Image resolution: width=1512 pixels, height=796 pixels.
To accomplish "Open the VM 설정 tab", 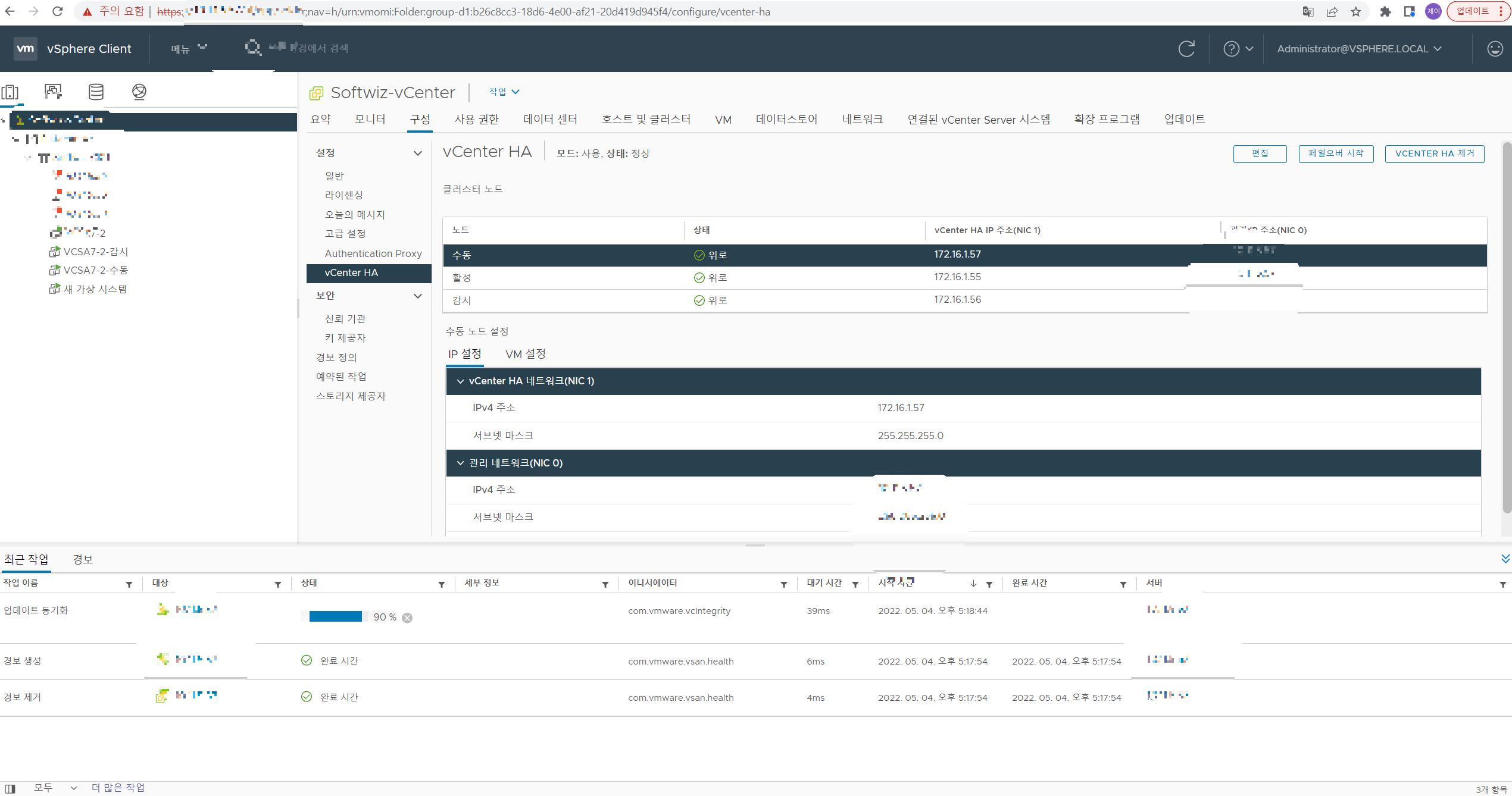I will (x=526, y=354).
